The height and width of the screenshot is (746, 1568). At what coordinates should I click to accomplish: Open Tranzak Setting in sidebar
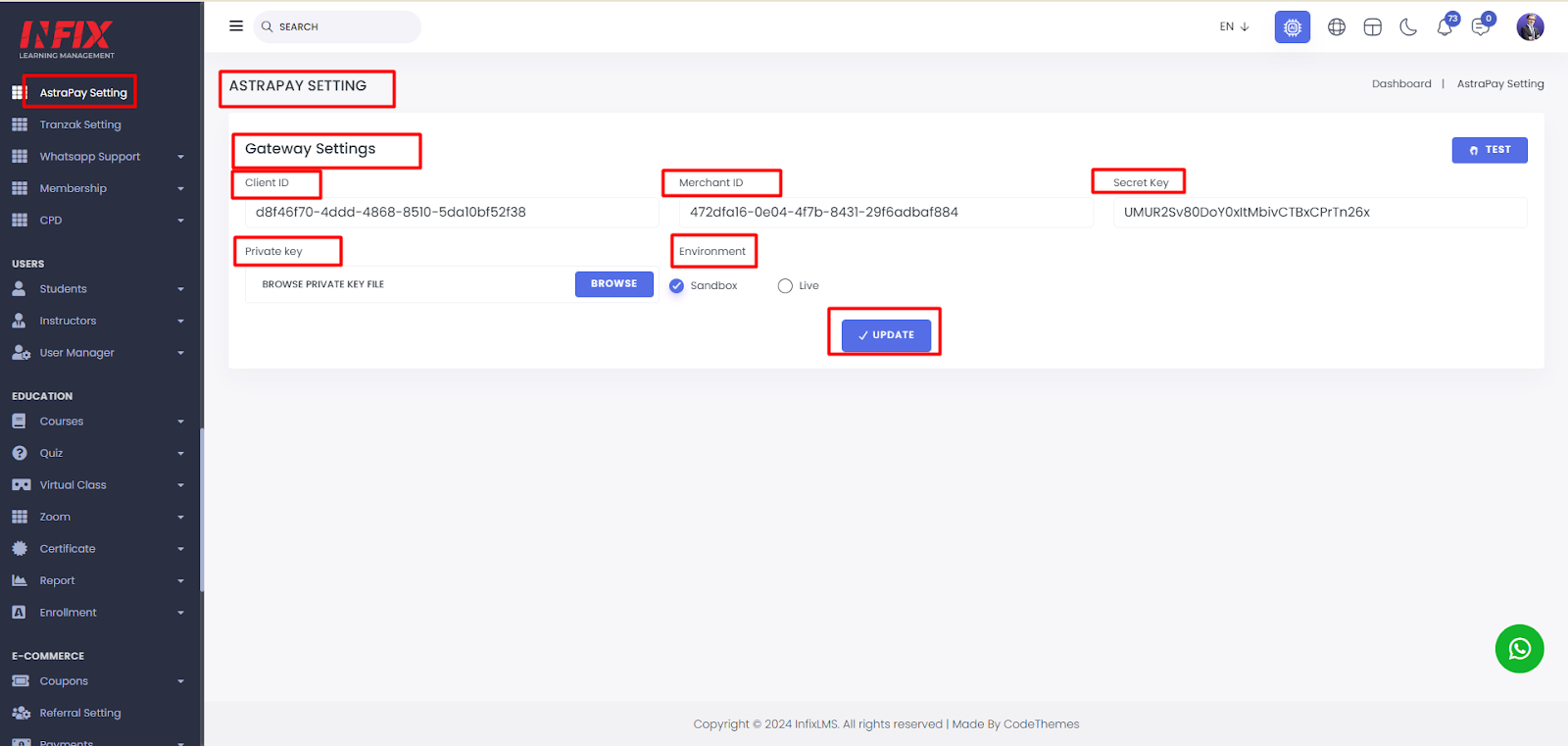pyautogui.click(x=80, y=124)
